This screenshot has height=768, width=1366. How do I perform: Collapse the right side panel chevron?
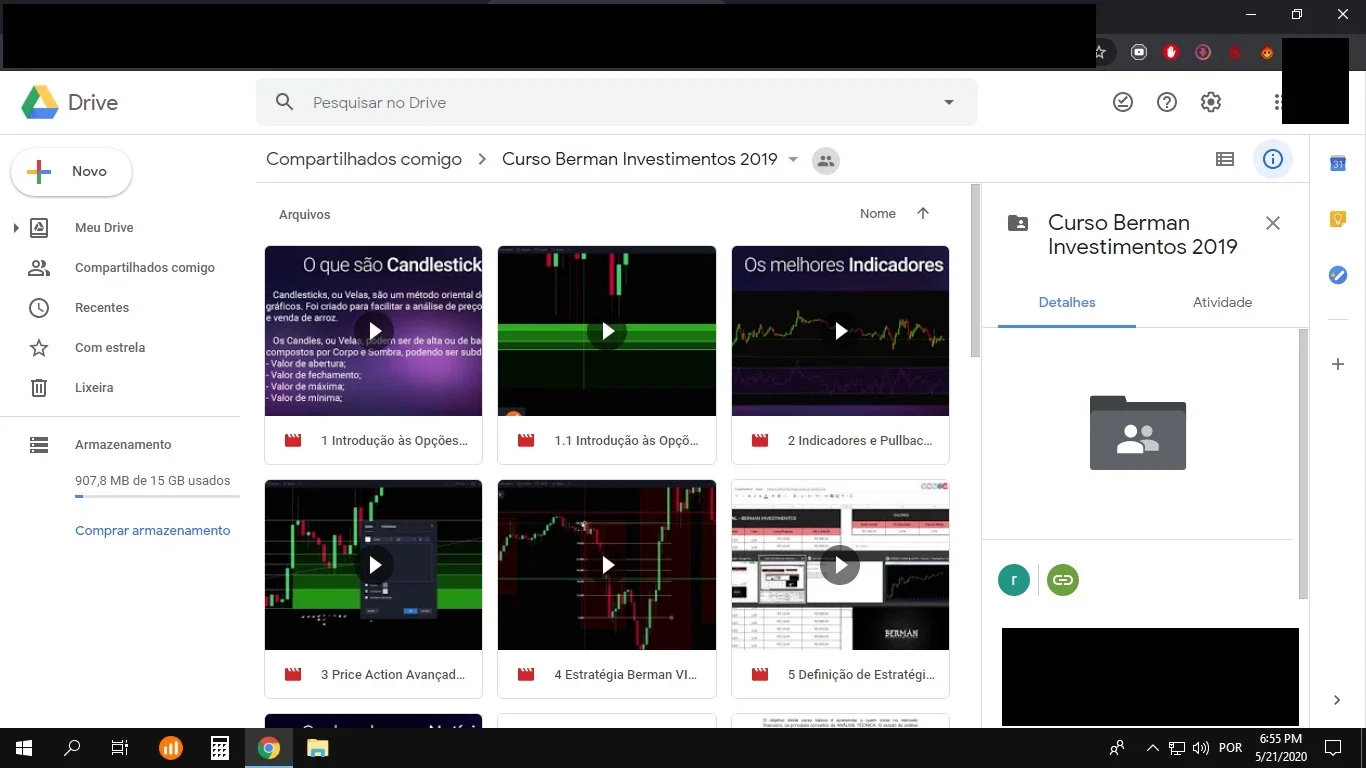click(1337, 700)
